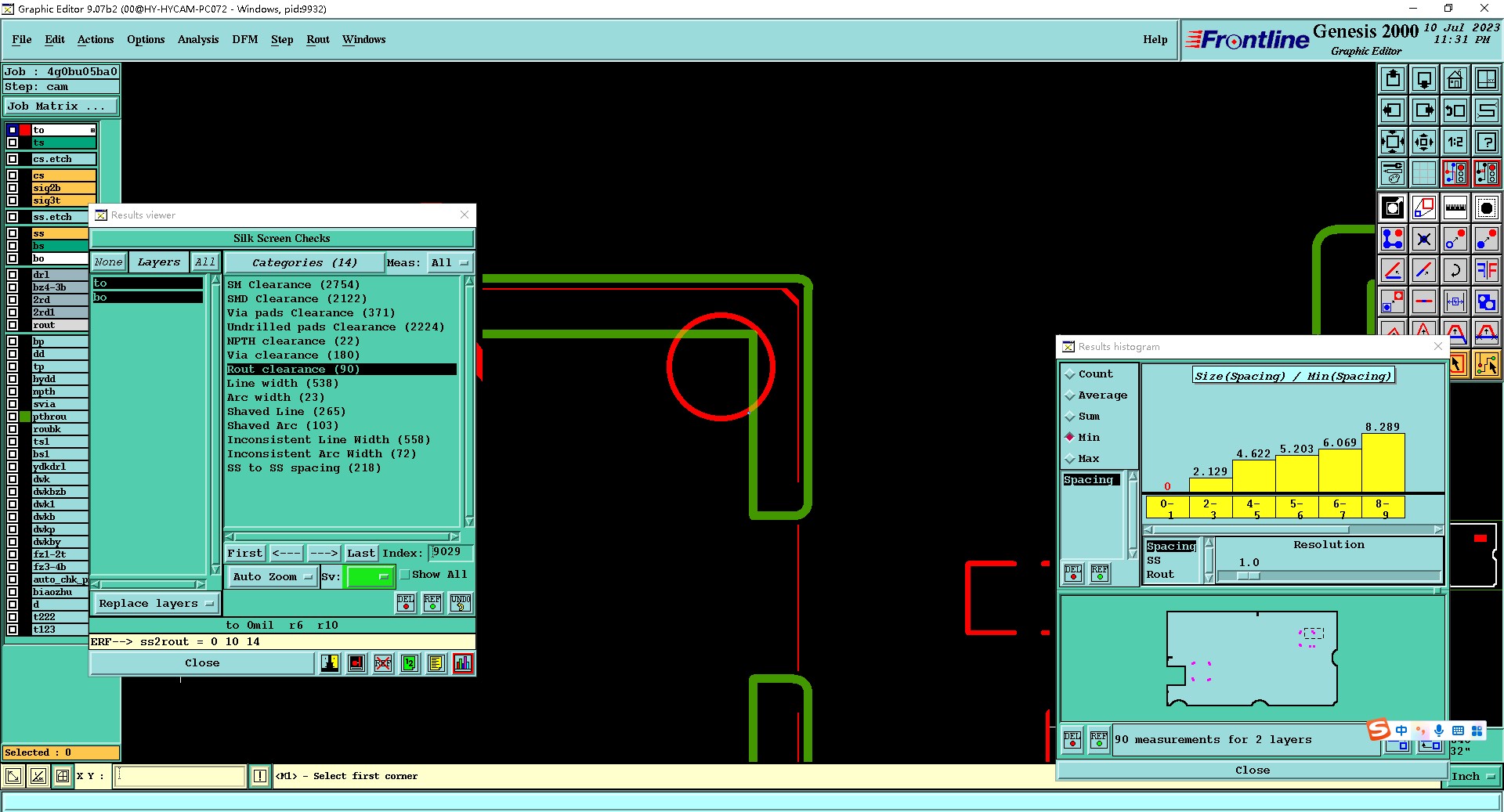This screenshot has height=812, width=1504.
Task: Click the pan right arrow icon
Action: (1424, 110)
